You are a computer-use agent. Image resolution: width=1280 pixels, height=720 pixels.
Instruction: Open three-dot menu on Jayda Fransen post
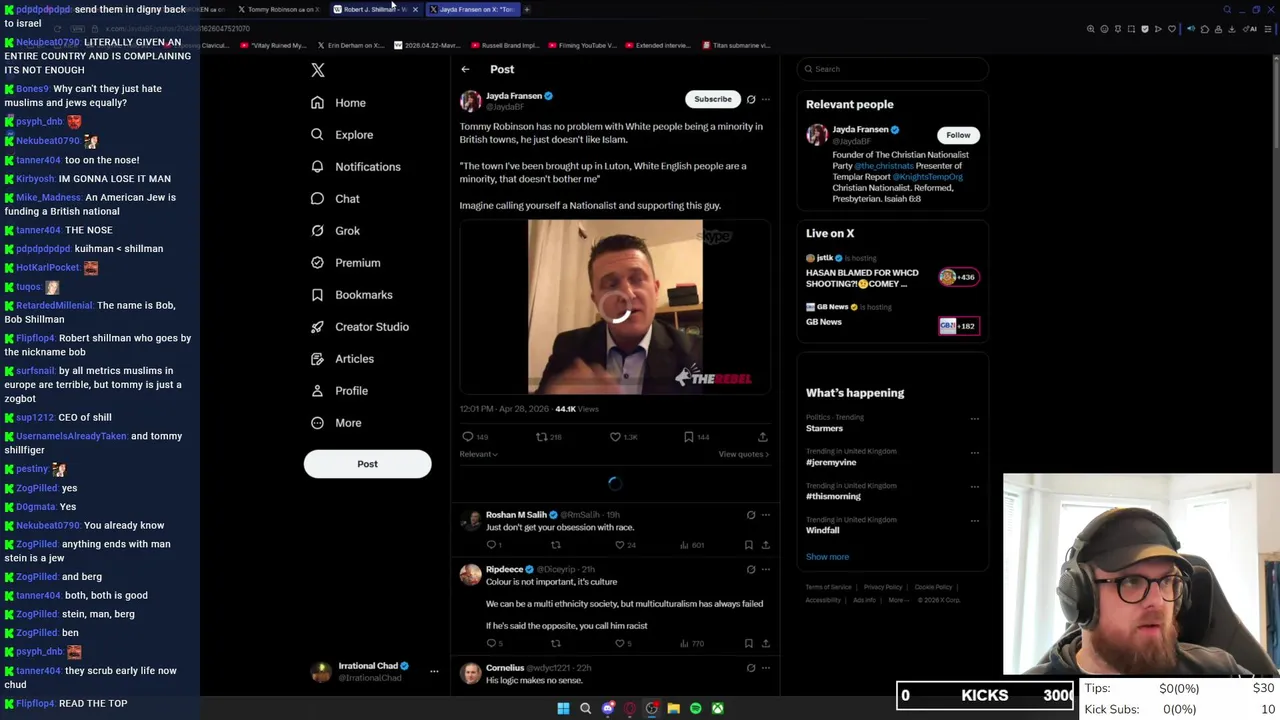(x=765, y=99)
